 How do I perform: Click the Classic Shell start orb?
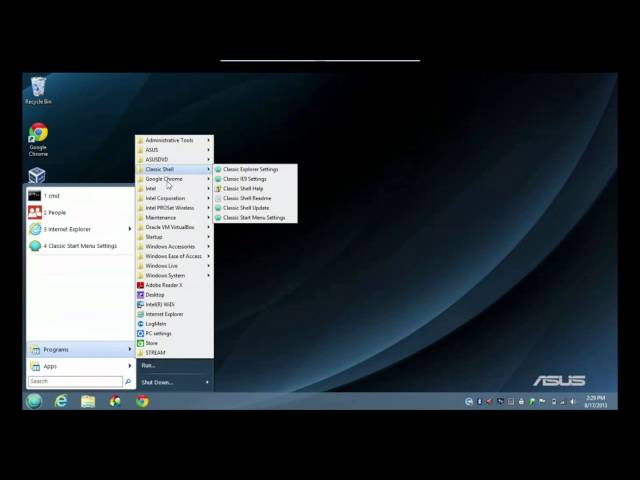click(x=34, y=401)
